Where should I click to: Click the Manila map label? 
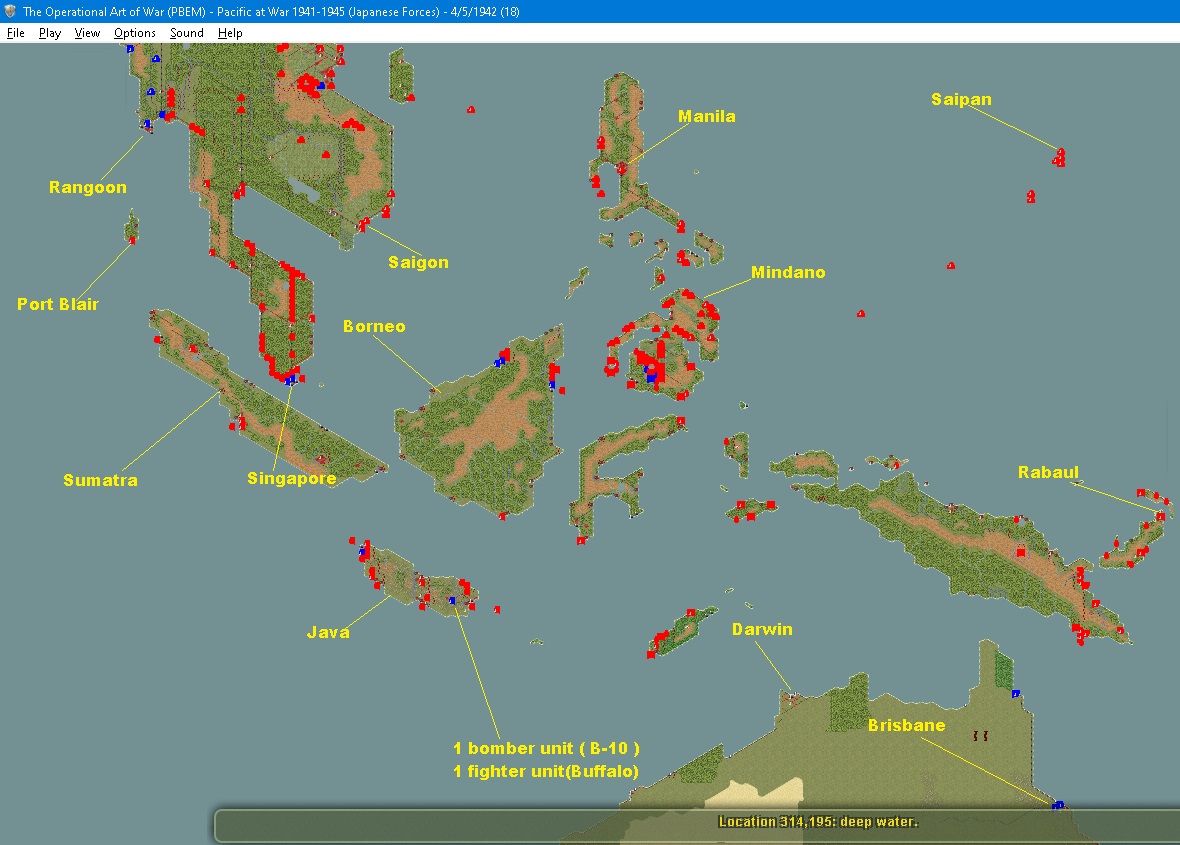click(x=707, y=117)
